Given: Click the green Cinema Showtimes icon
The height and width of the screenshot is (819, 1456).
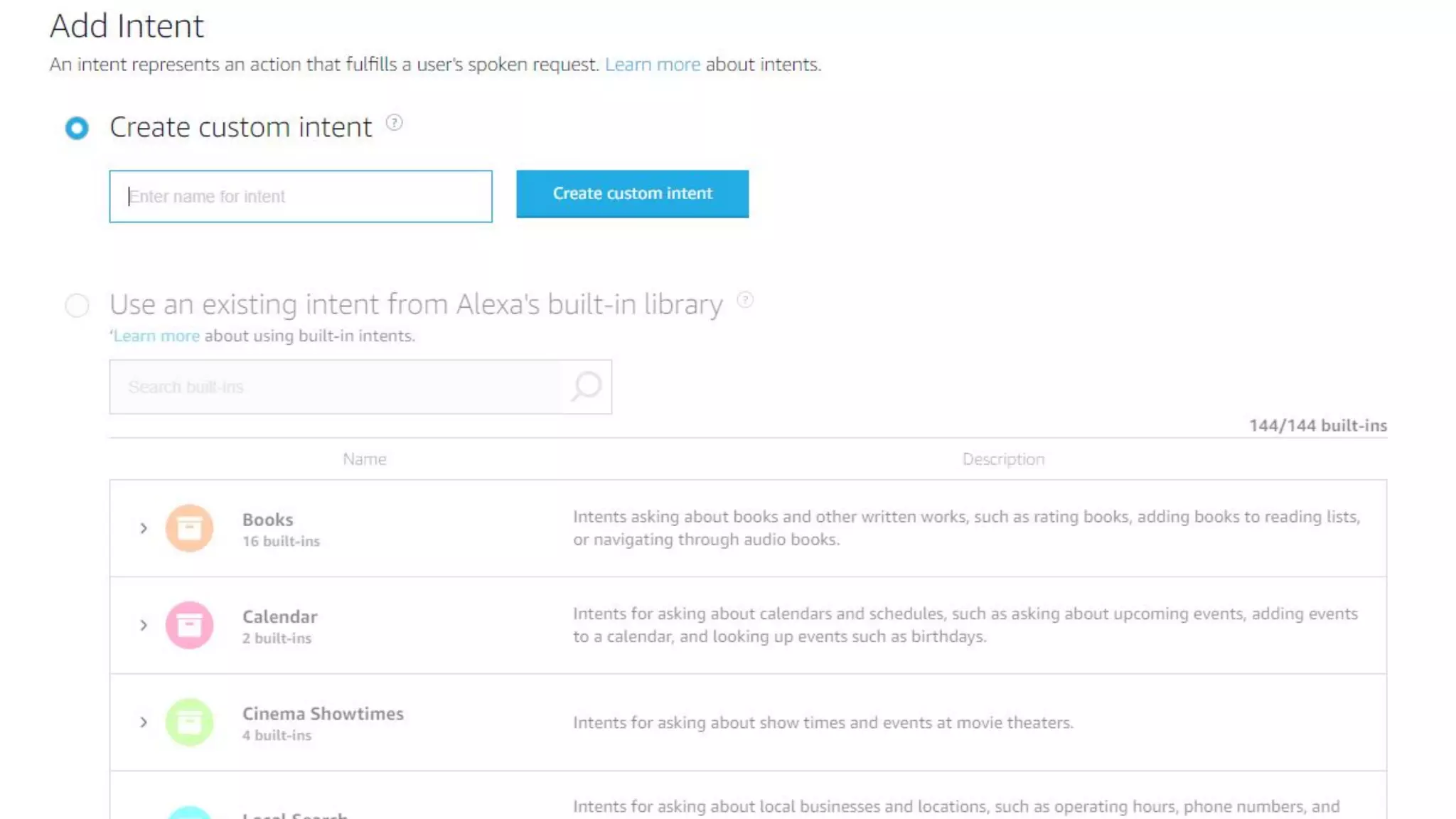Looking at the screenshot, I should 189,722.
